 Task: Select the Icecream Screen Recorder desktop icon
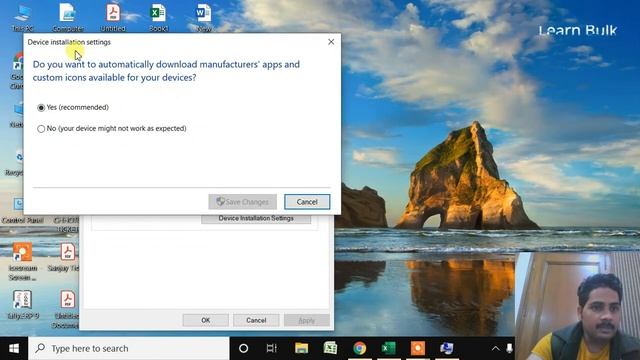22,261
